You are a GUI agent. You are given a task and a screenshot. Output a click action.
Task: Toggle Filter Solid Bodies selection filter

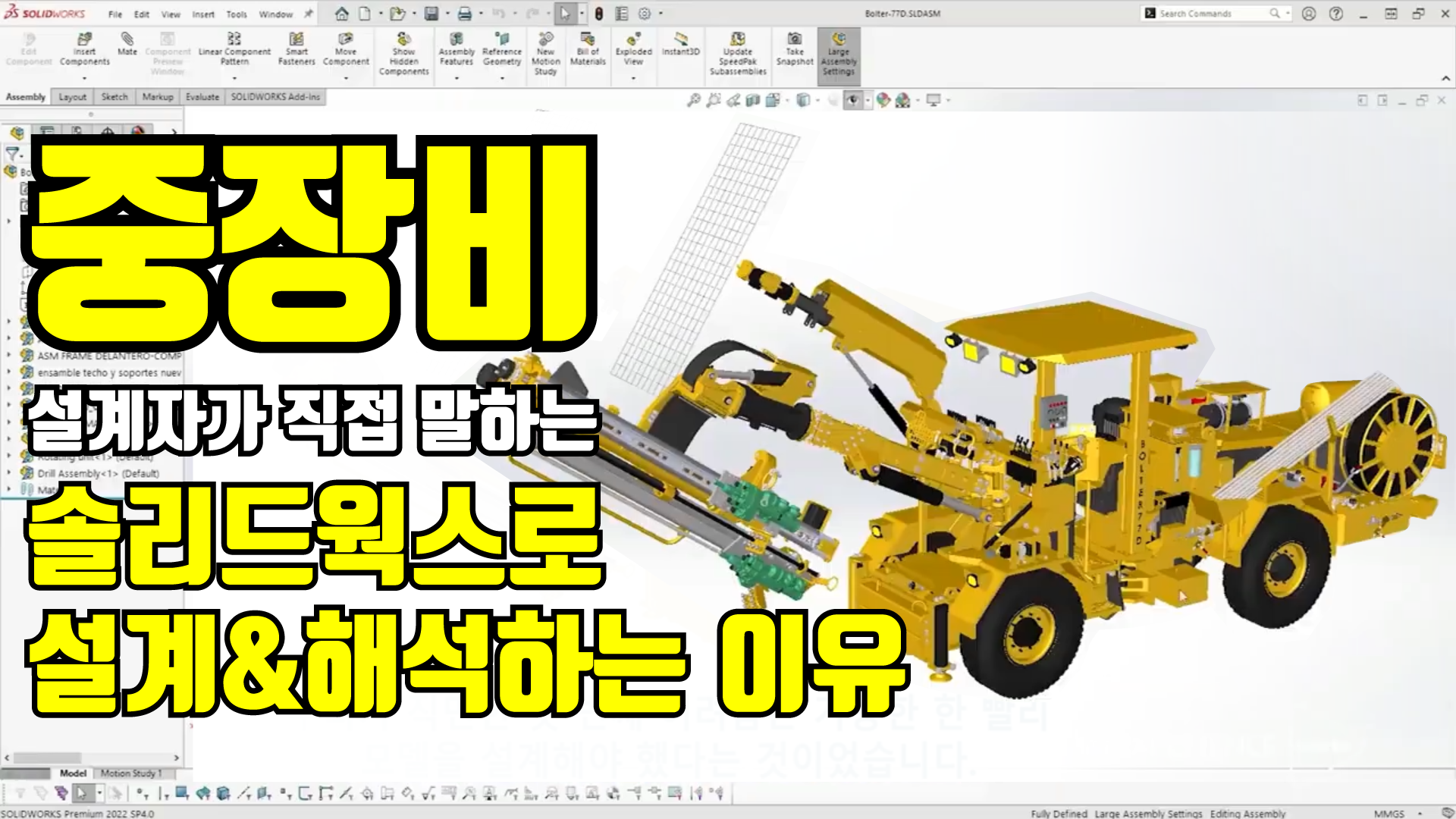[x=223, y=794]
